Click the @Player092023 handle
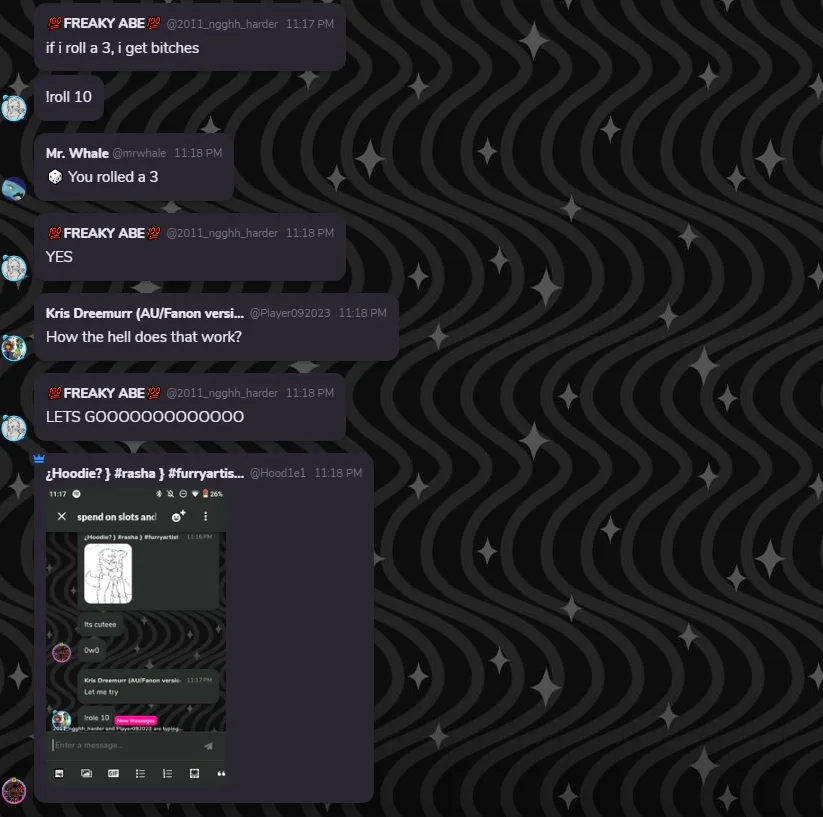 (290, 313)
